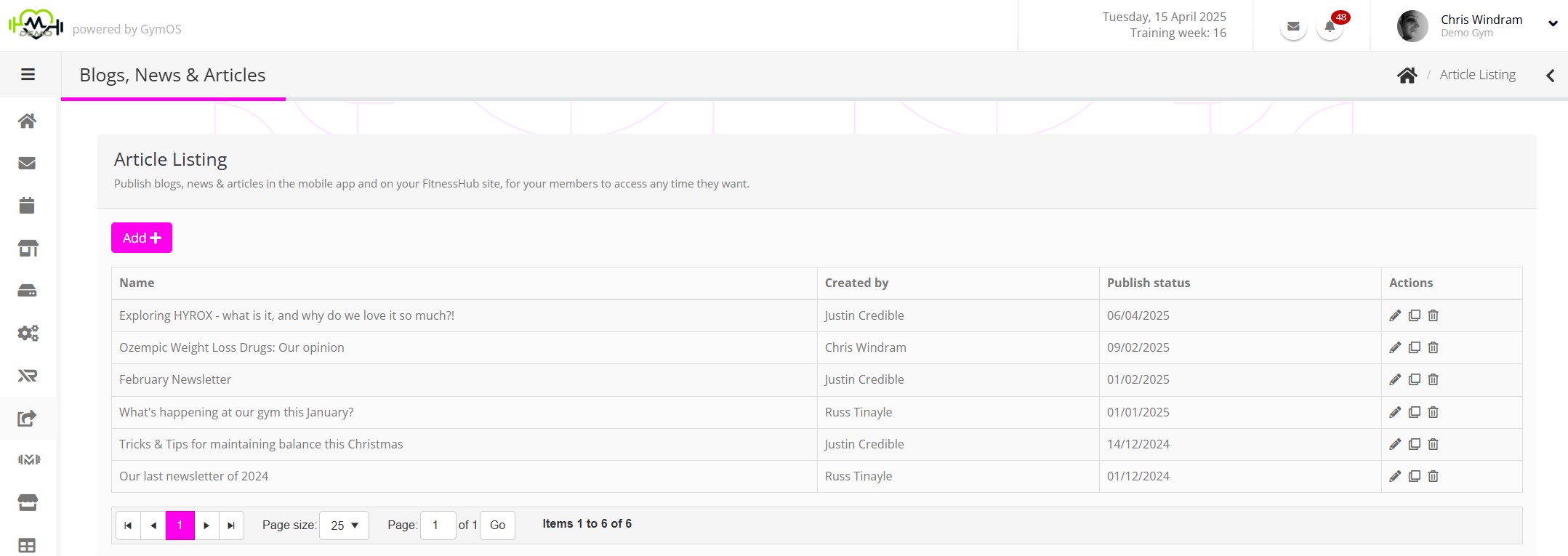1568x556 pixels.
Task: Edit the Exploring HYROX article
Action: click(1395, 315)
